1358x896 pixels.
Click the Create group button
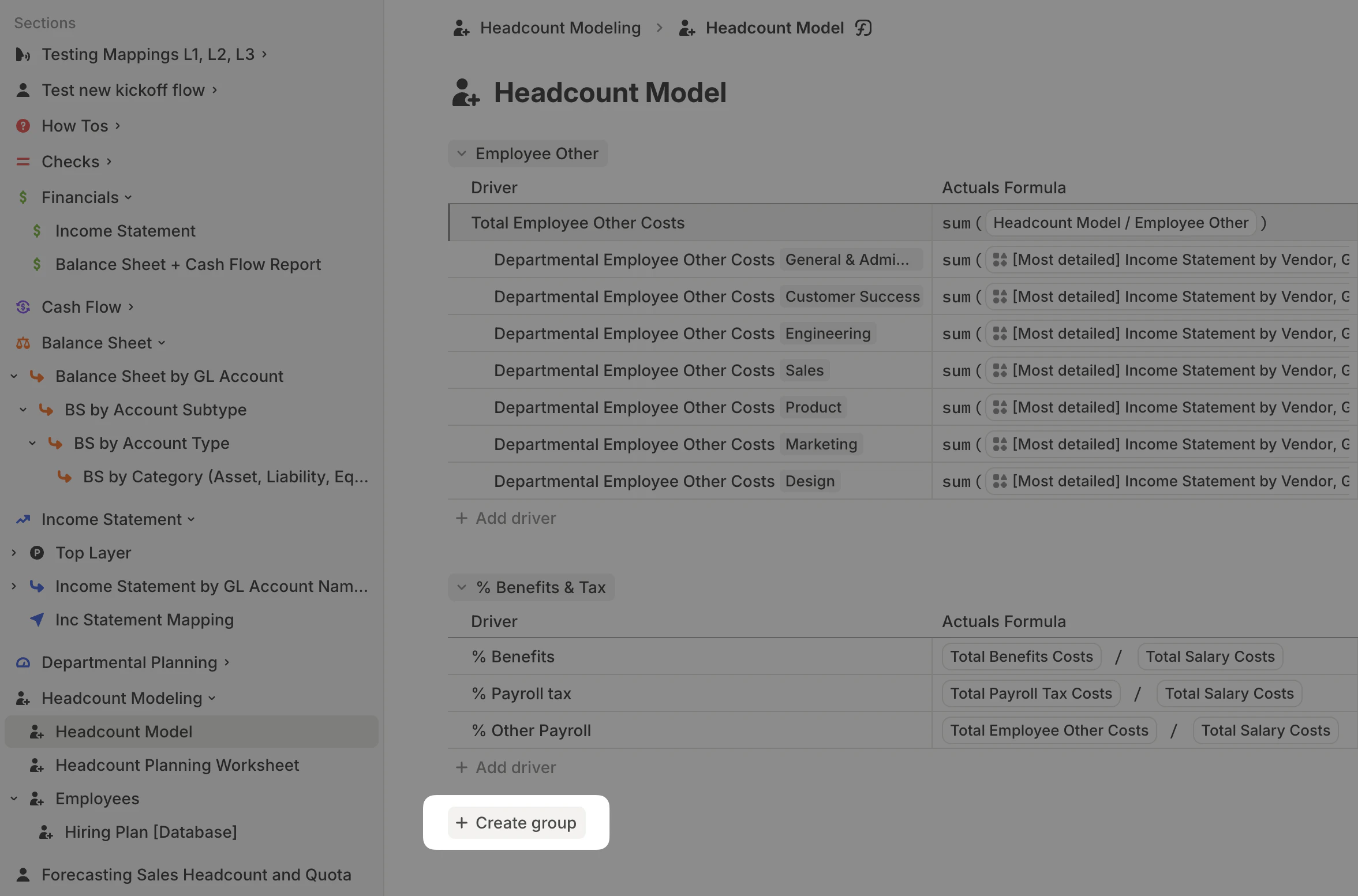[x=517, y=823]
